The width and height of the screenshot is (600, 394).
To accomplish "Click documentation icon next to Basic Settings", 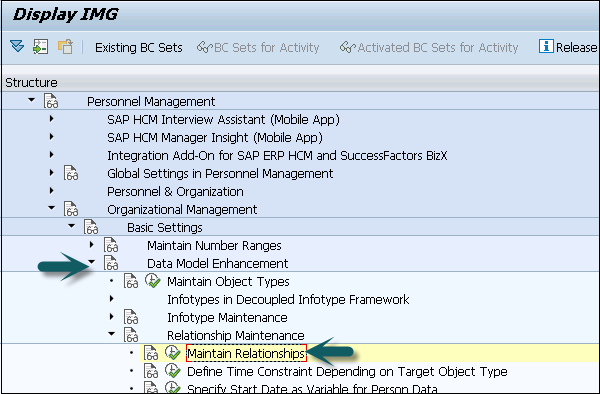I will pos(91,227).
